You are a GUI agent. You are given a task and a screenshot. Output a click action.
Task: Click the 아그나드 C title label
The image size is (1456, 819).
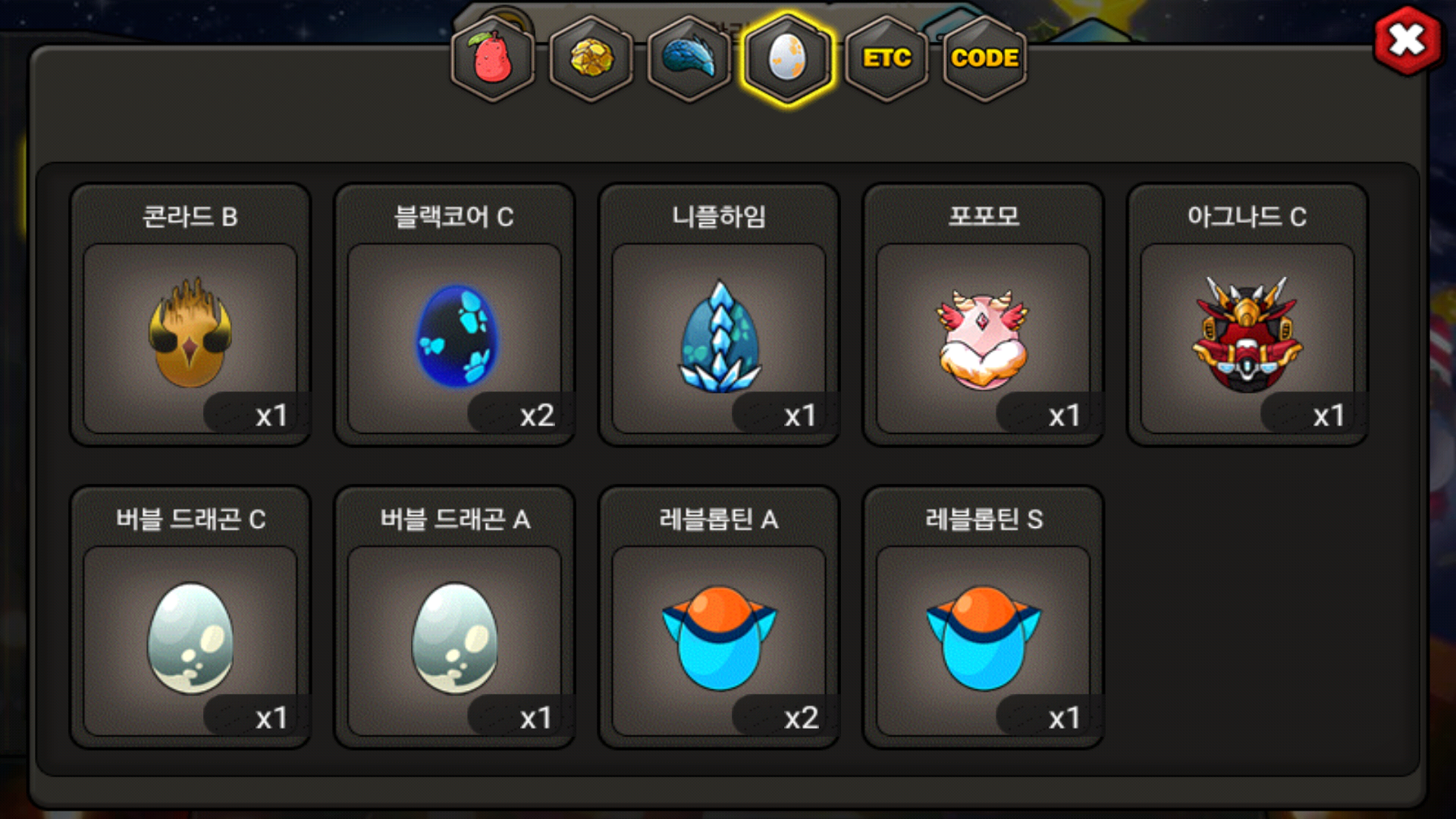pyautogui.click(x=1247, y=217)
